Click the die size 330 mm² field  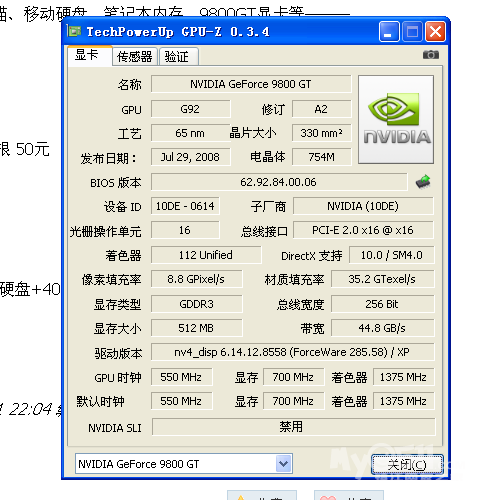point(321,133)
